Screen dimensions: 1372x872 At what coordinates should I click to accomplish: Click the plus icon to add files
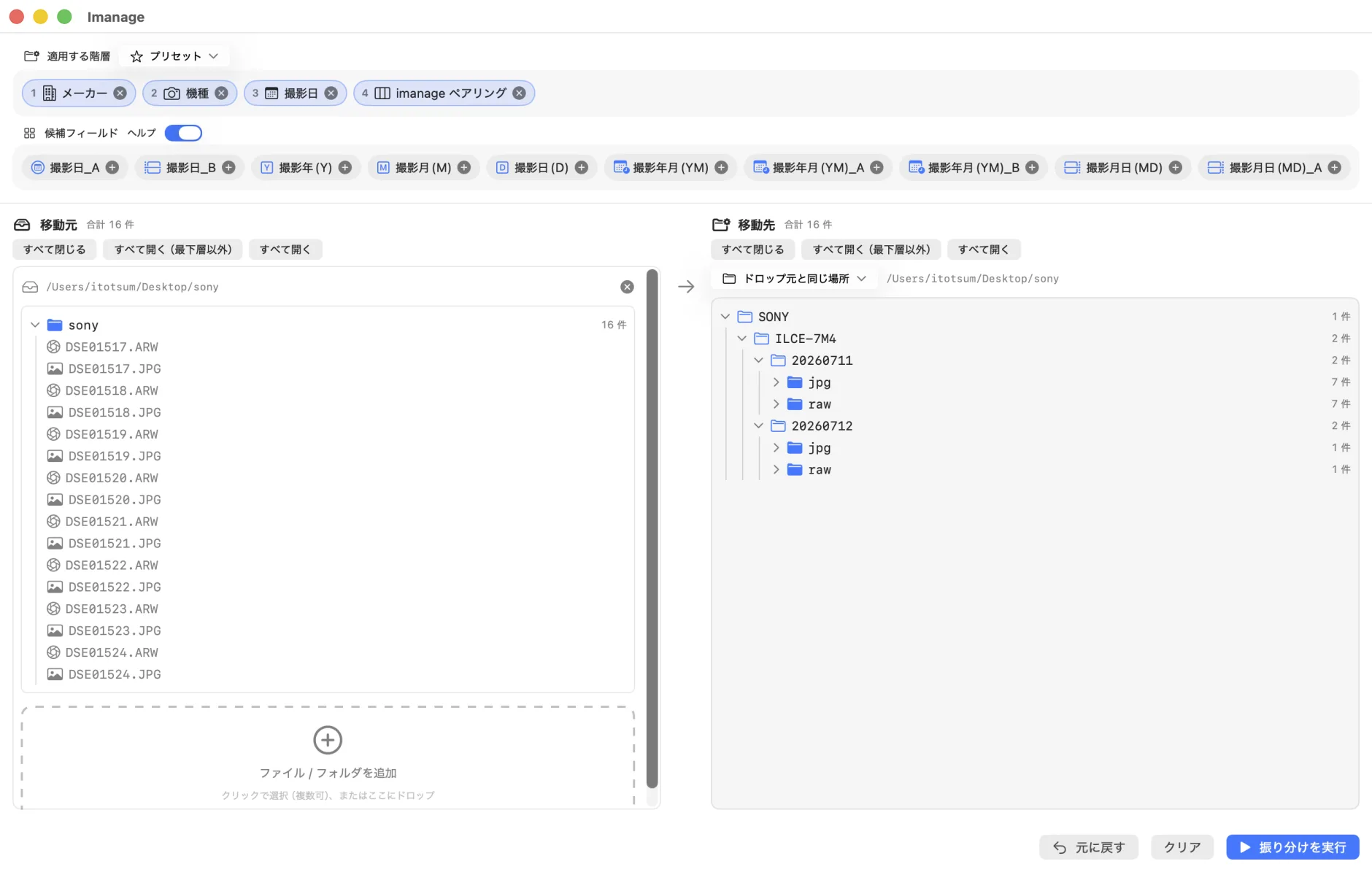pyautogui.click(x=328, y=740)
